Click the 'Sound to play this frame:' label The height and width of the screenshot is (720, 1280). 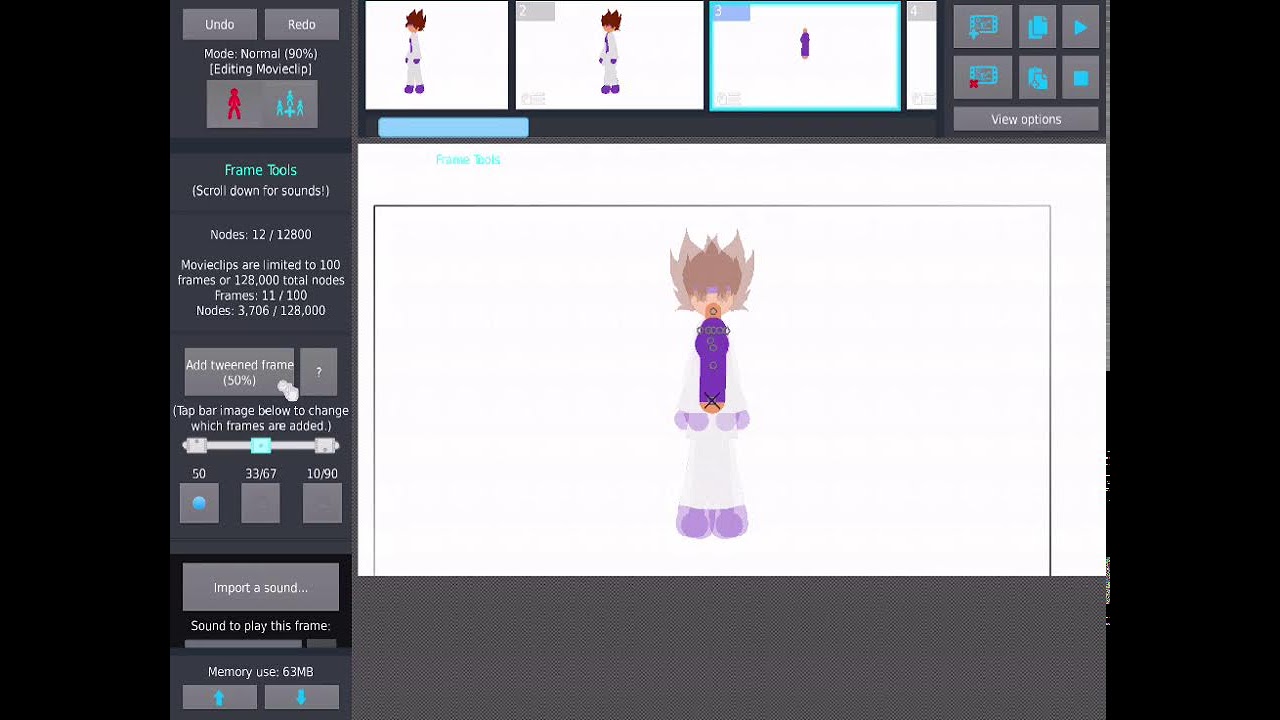261,626
